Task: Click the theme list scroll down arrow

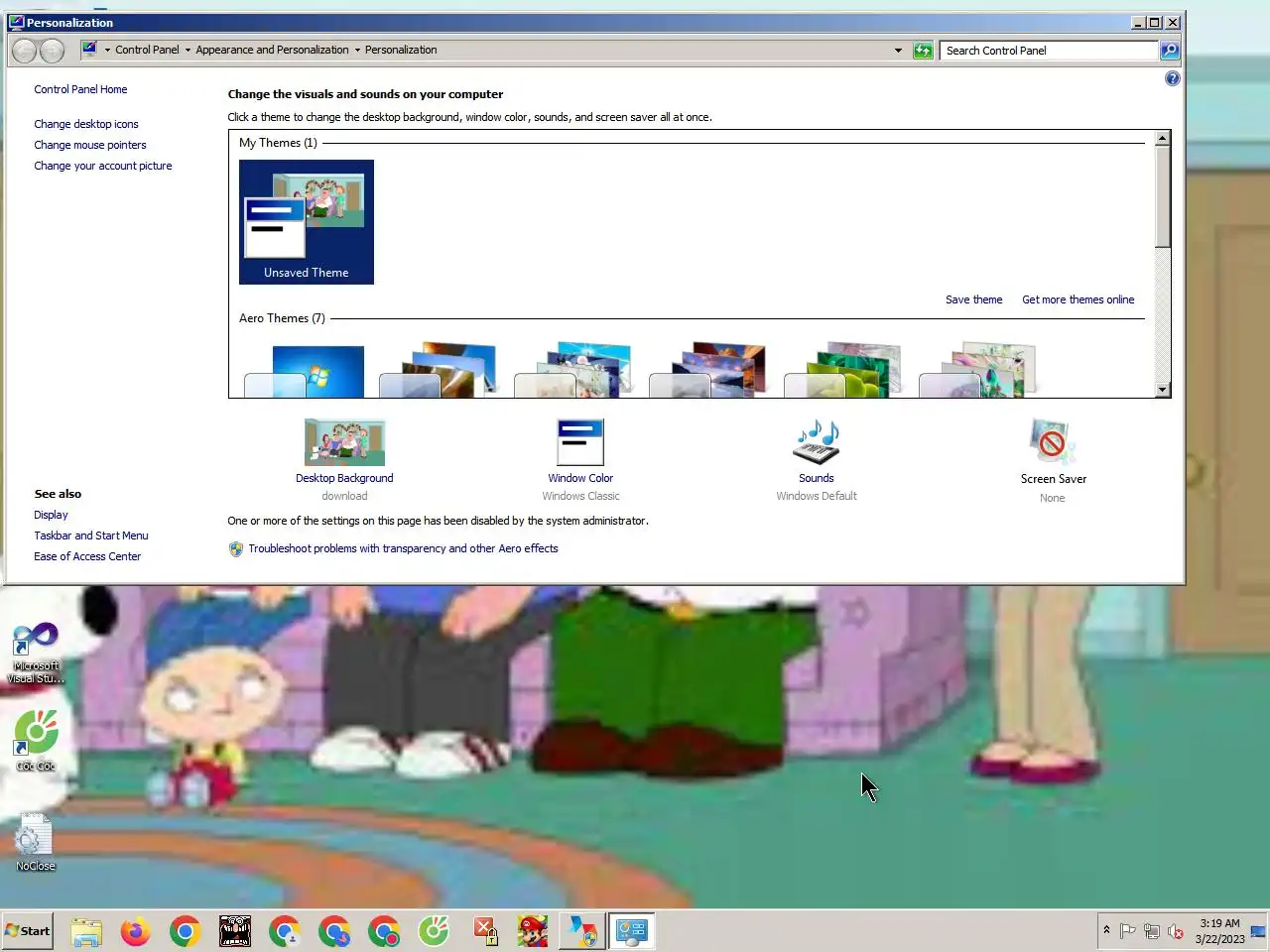Action: (x=1163, y=390)
